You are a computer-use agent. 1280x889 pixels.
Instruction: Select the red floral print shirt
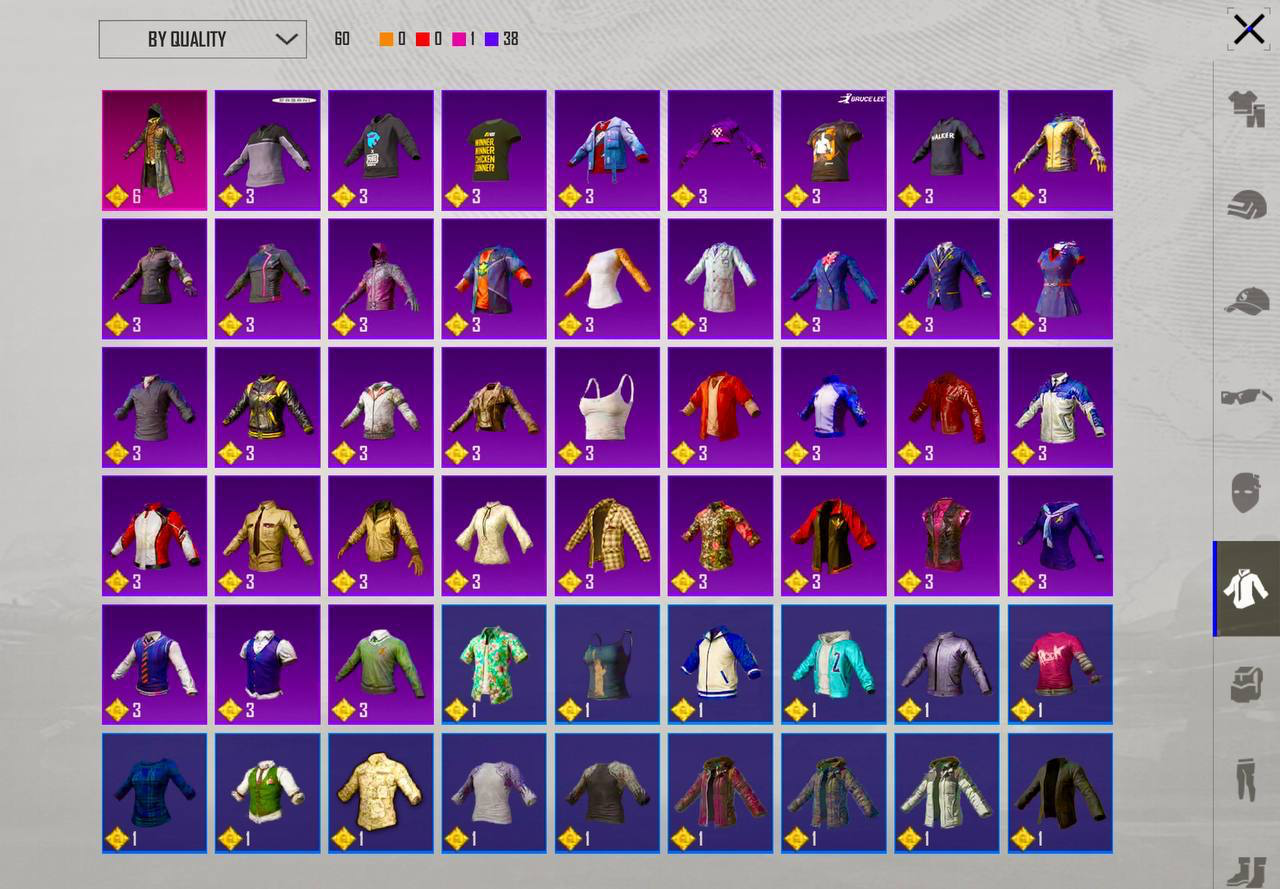coord(720,536)
